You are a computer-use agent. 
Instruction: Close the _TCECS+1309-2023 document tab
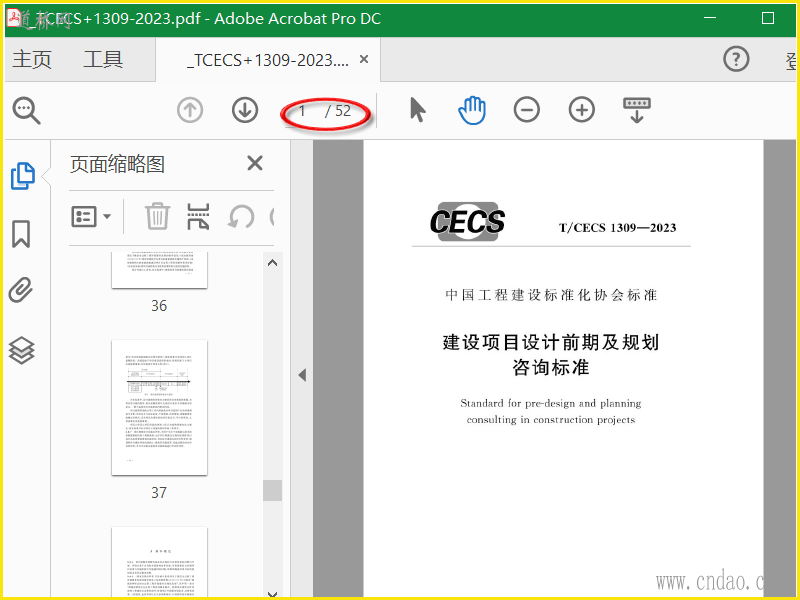364,59
